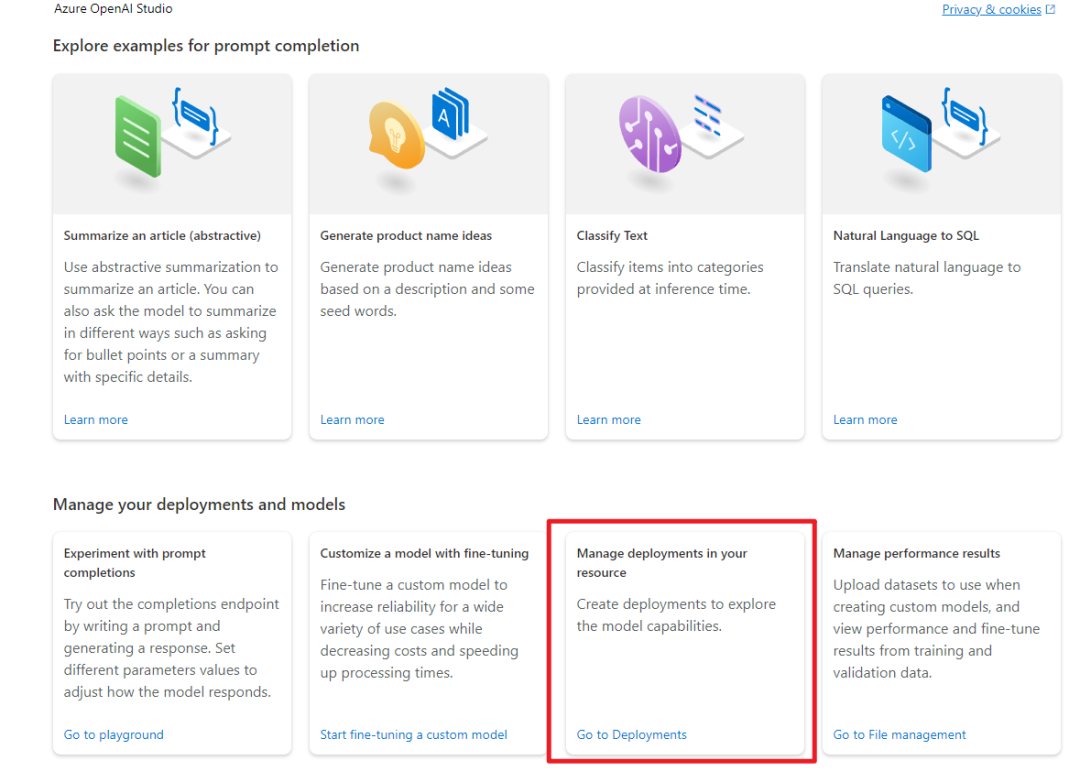This screenshot has width=1080, height=782.
Task: Start fine-tuning a custom model
Action: 413,734
